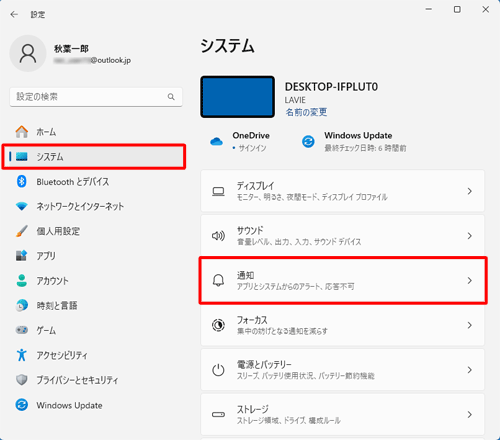Open ディスプレイ settings title

[255, 186]
